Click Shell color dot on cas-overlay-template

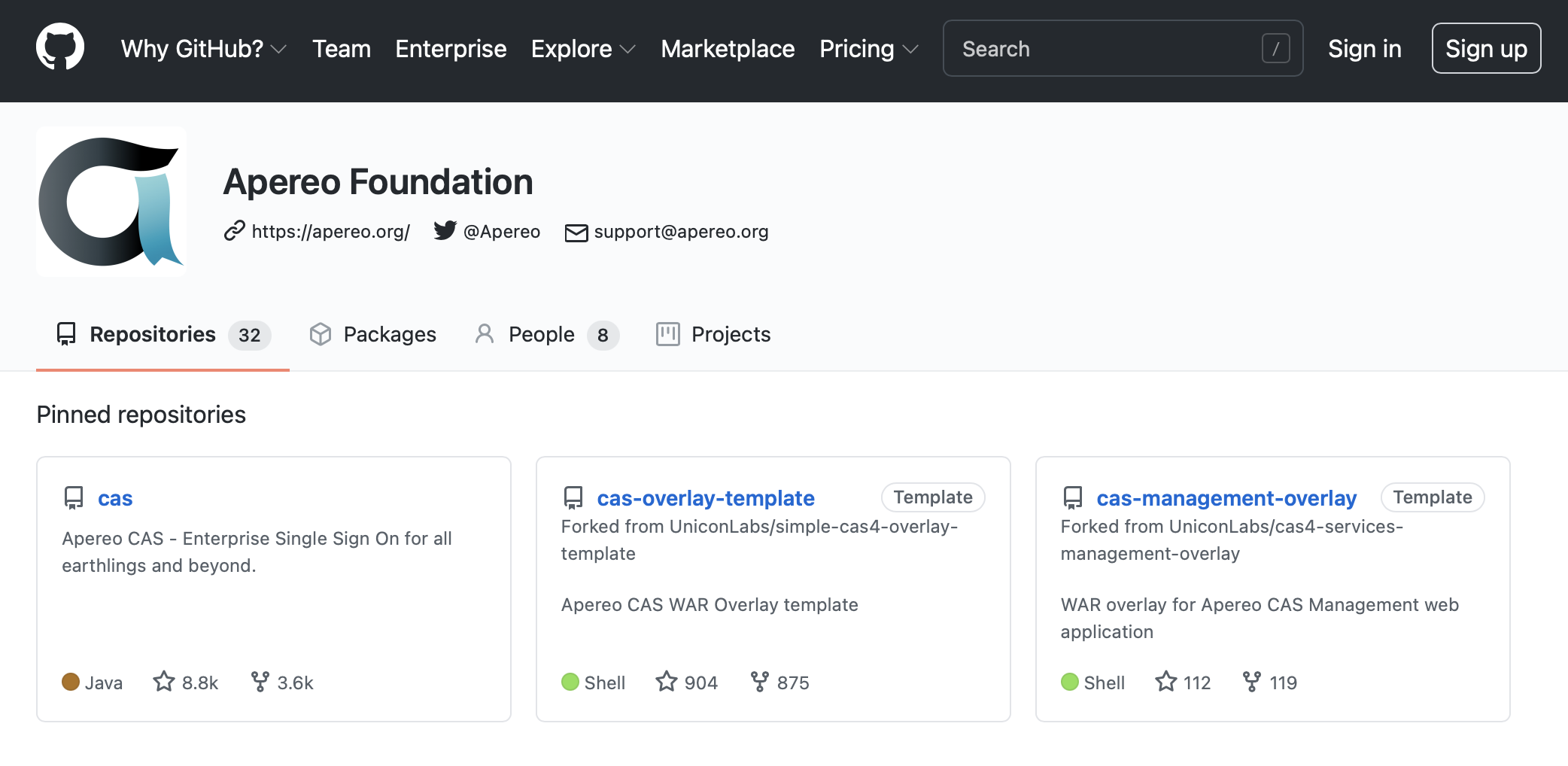570,682
